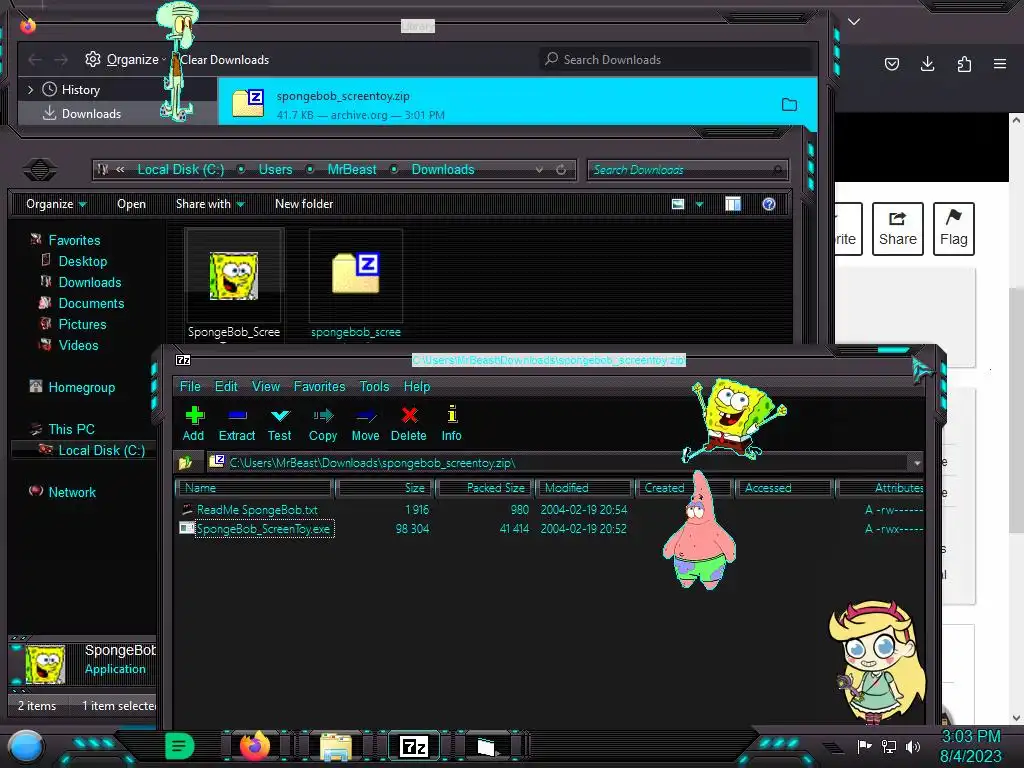Viewport: 1024px width, 768px height.
Task: Expand Explorer view options arrow
Action: pyautogui.click(x=699, y=204)
